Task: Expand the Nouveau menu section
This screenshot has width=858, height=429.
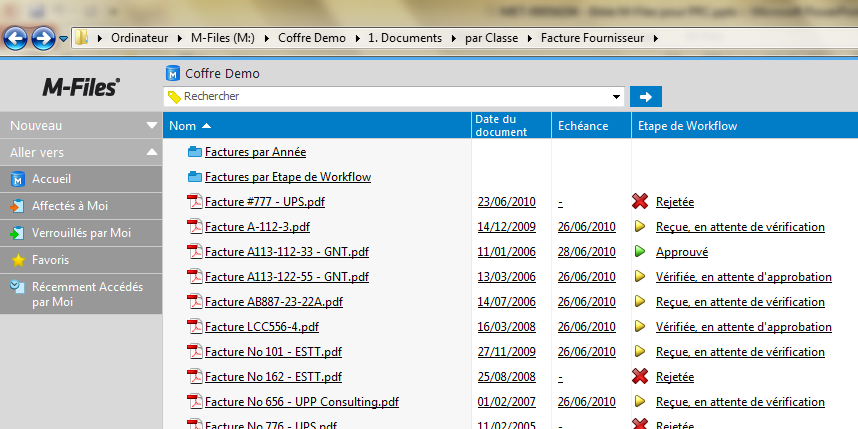Action: click(81, 125)
